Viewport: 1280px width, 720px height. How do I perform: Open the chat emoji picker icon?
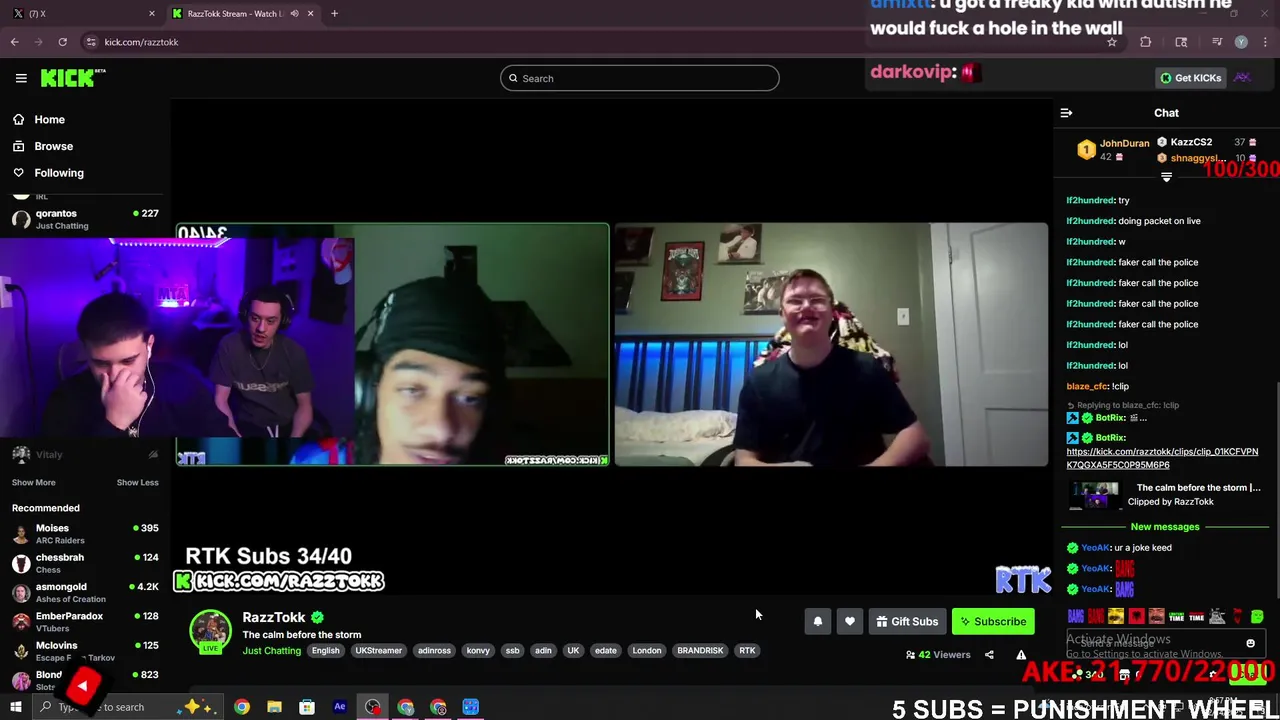tap(1250, 643)
